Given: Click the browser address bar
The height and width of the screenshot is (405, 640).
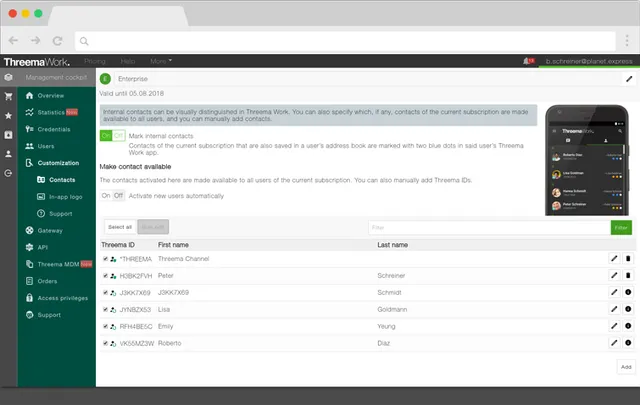Looking at the screenshot, I should [345, 41].
